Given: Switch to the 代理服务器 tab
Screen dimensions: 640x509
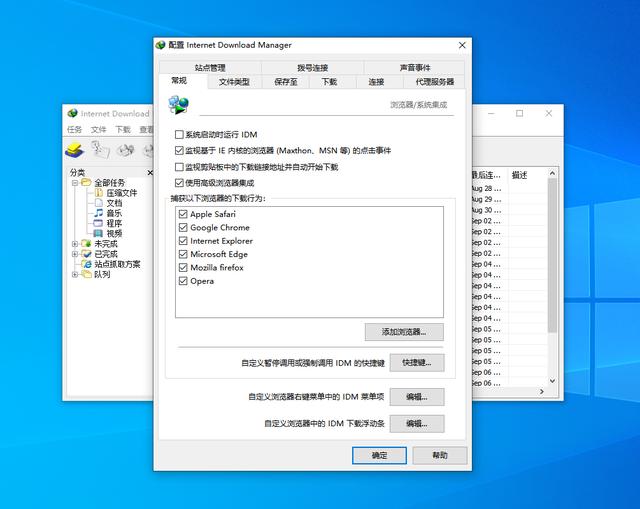Looking at the screenshot, I should click(x=435, y=82).
